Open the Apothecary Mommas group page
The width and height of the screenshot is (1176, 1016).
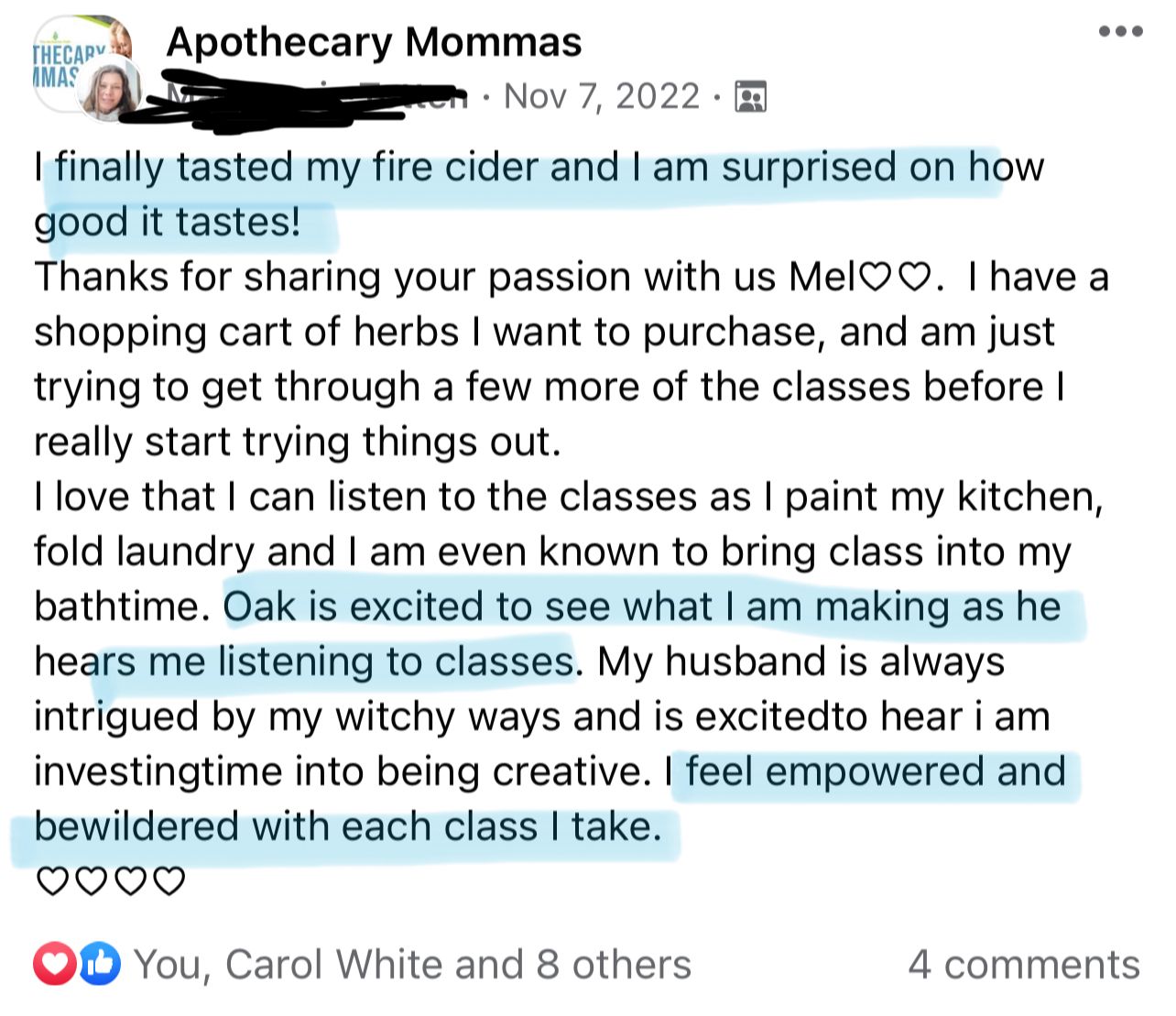(374, 42)
